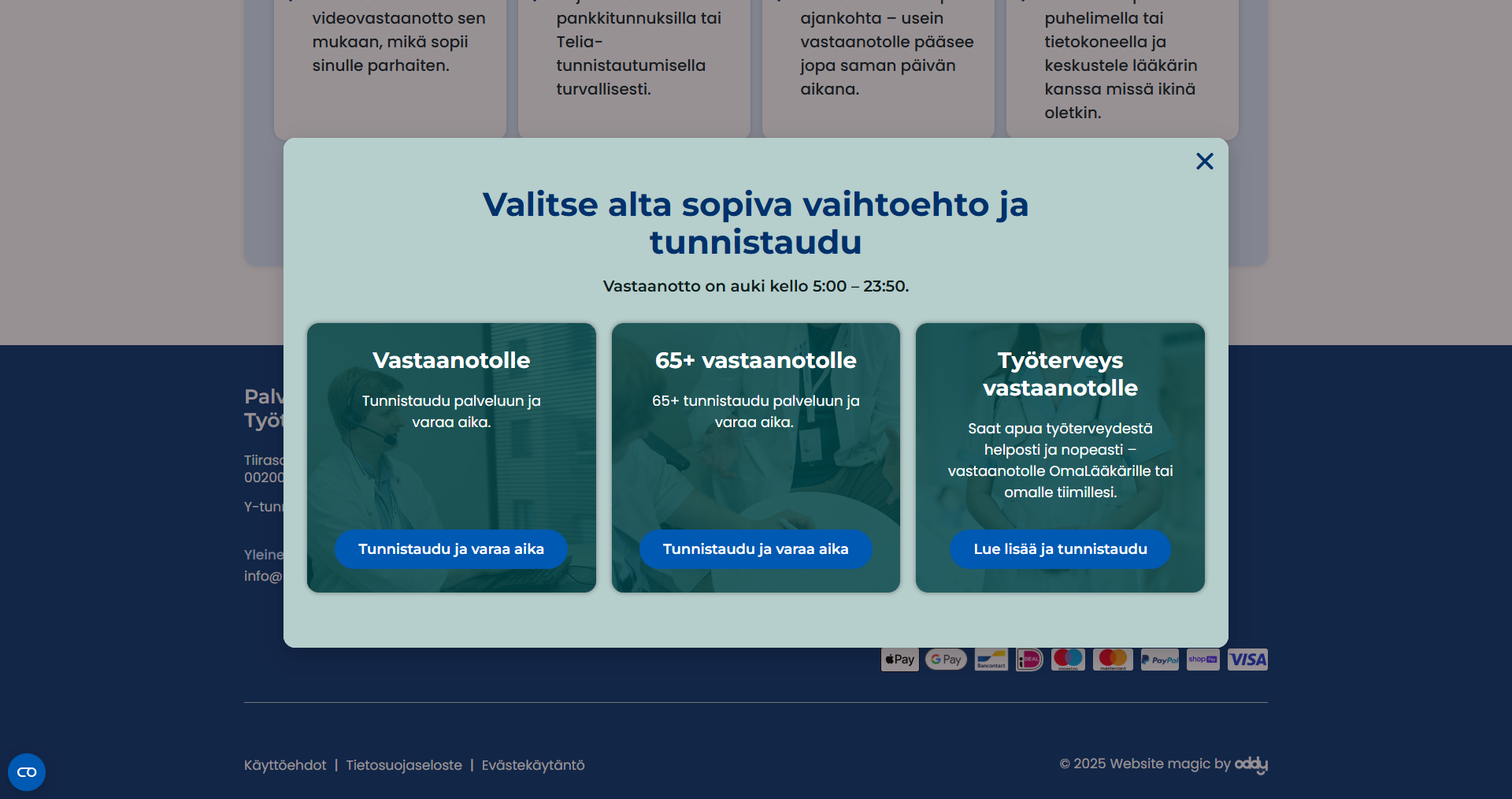The image size is (1512, 799).
Task: Click the Mastercard payment icon
Action: click(x=1113, y=660)
